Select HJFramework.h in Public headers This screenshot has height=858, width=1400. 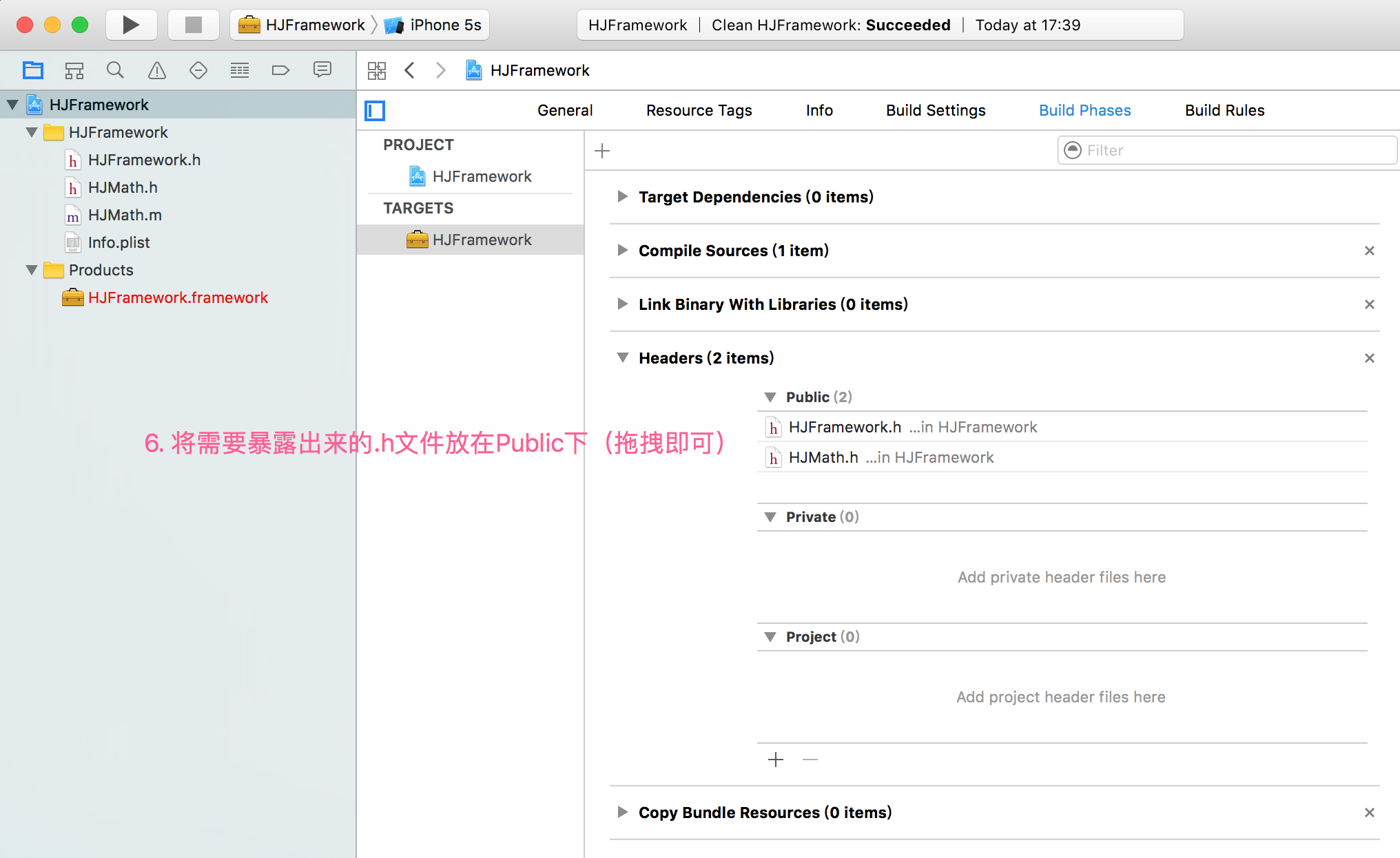[1062, 427]
